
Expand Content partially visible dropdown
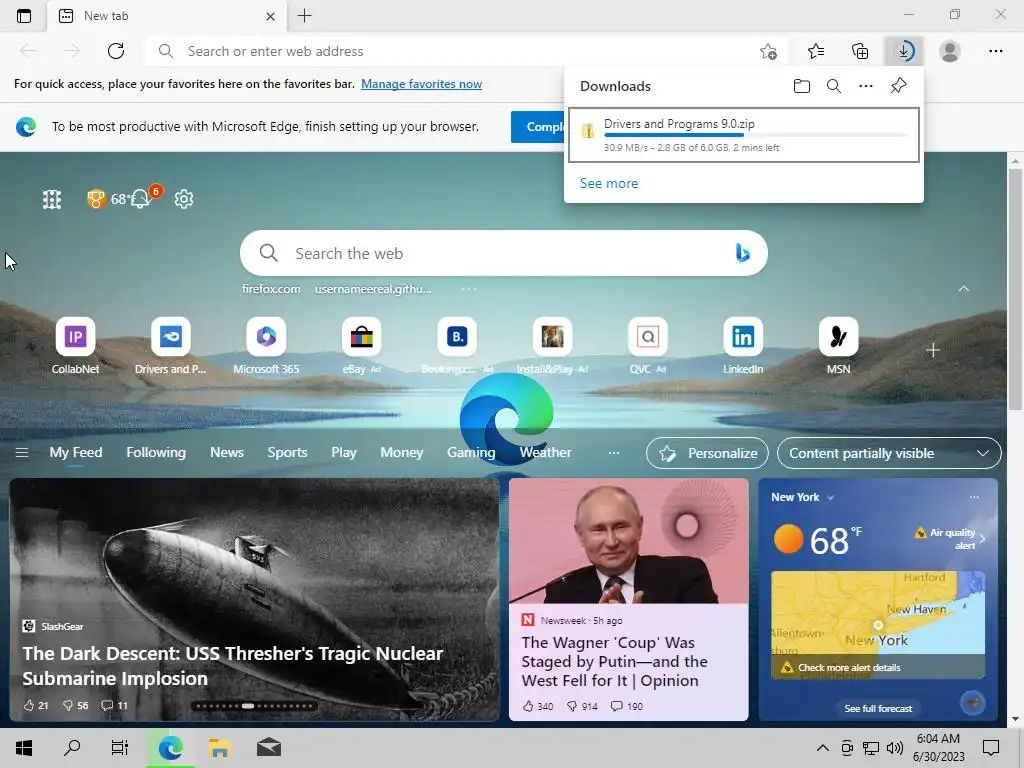(x=889, y=453)
